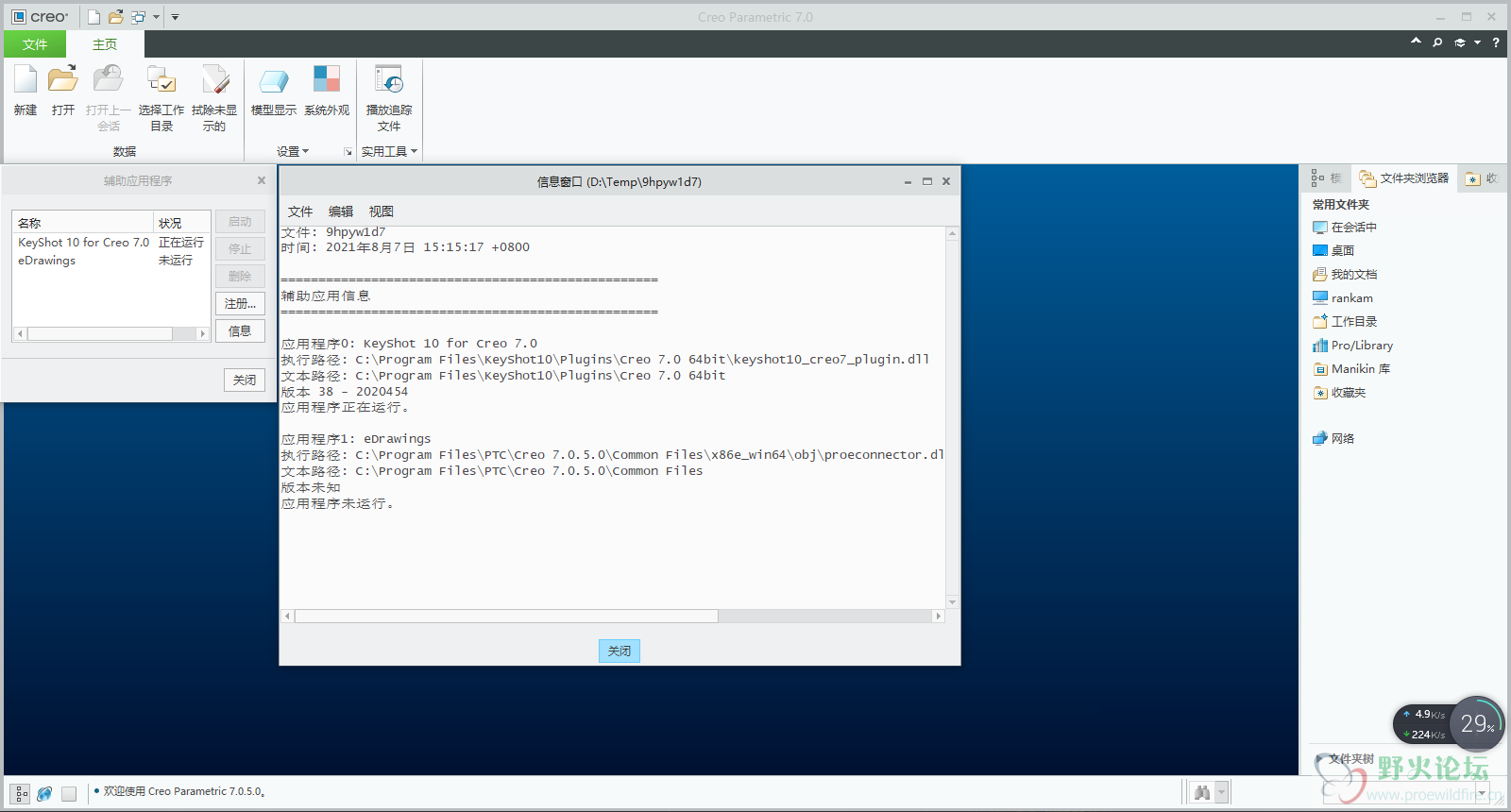Screen dimensions: 1511x812
Task: Select eDrawings row in application list
Action: (x=111, y=261)
